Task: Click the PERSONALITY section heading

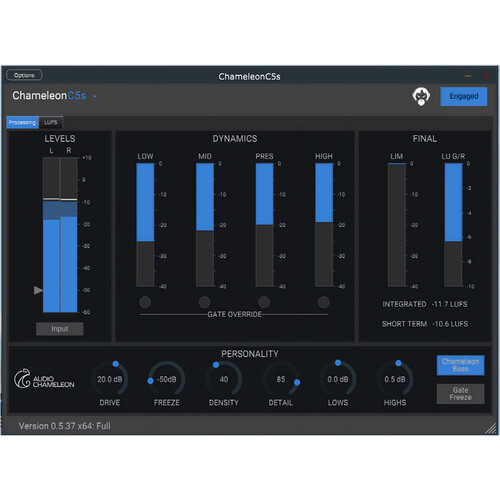Action: tap(250, 354)
